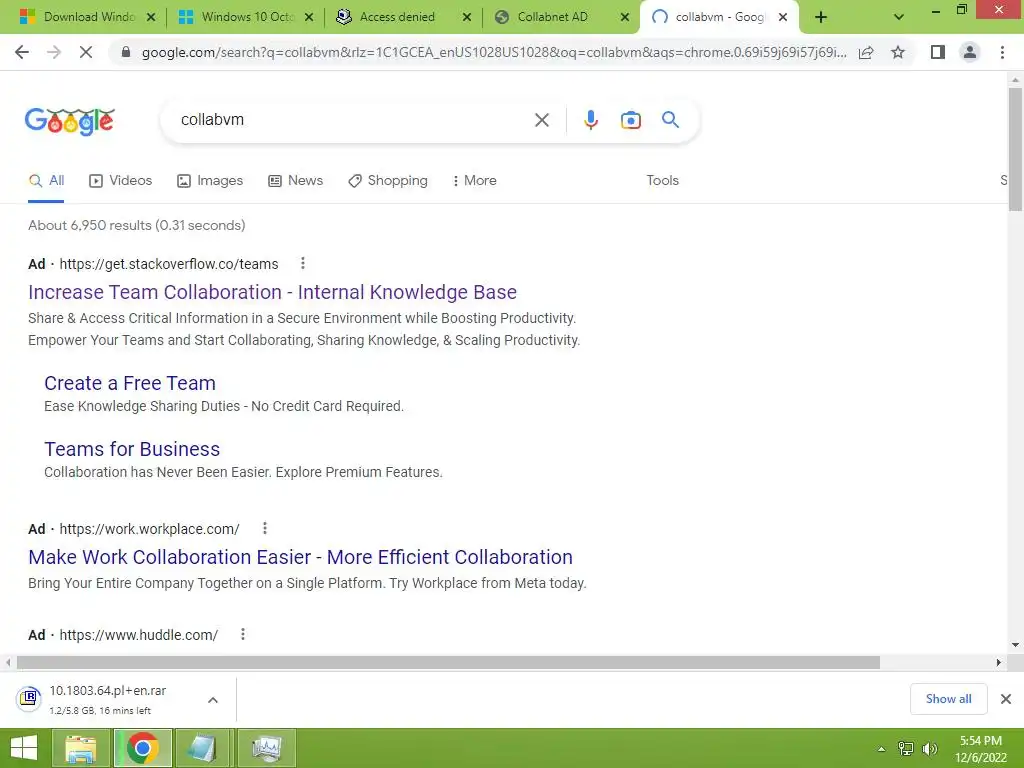Open Teams for Business link
1024x768 pixels.
pos(132,449)
